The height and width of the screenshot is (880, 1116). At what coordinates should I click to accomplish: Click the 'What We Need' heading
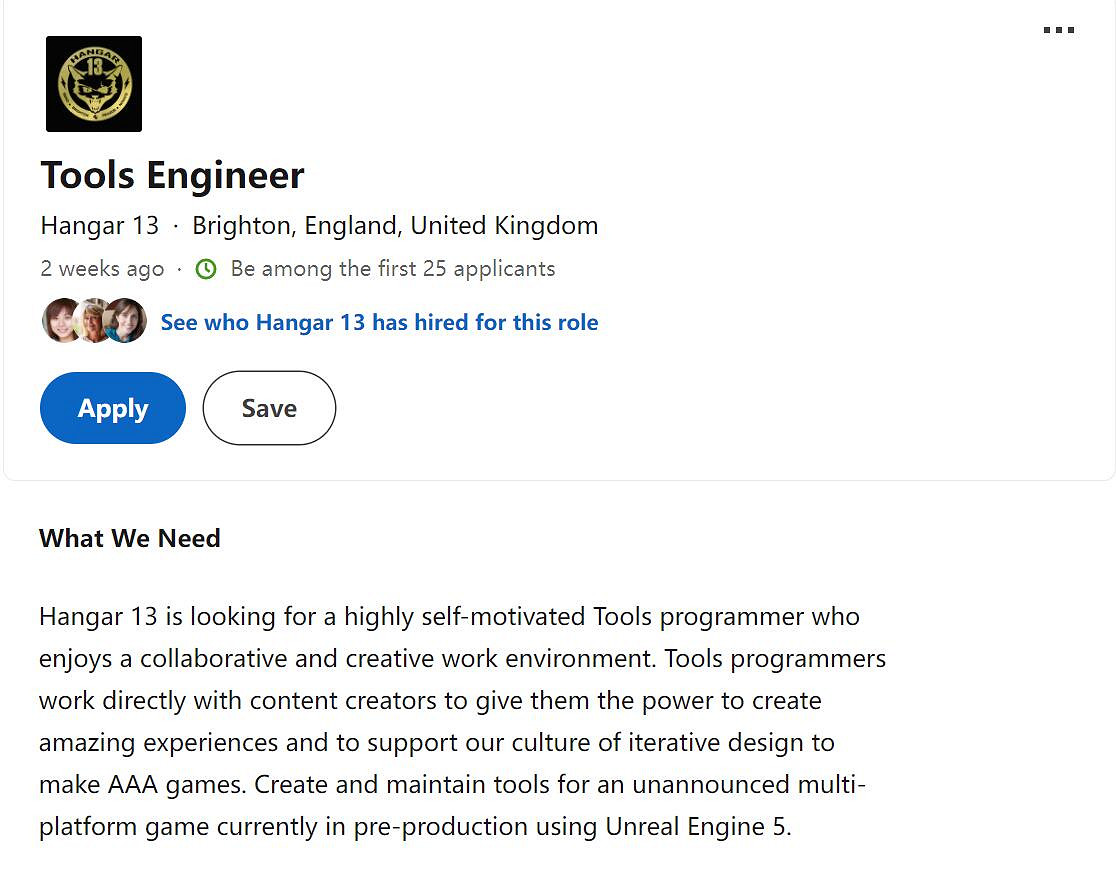pyautogui.click(x=130, y=538)
